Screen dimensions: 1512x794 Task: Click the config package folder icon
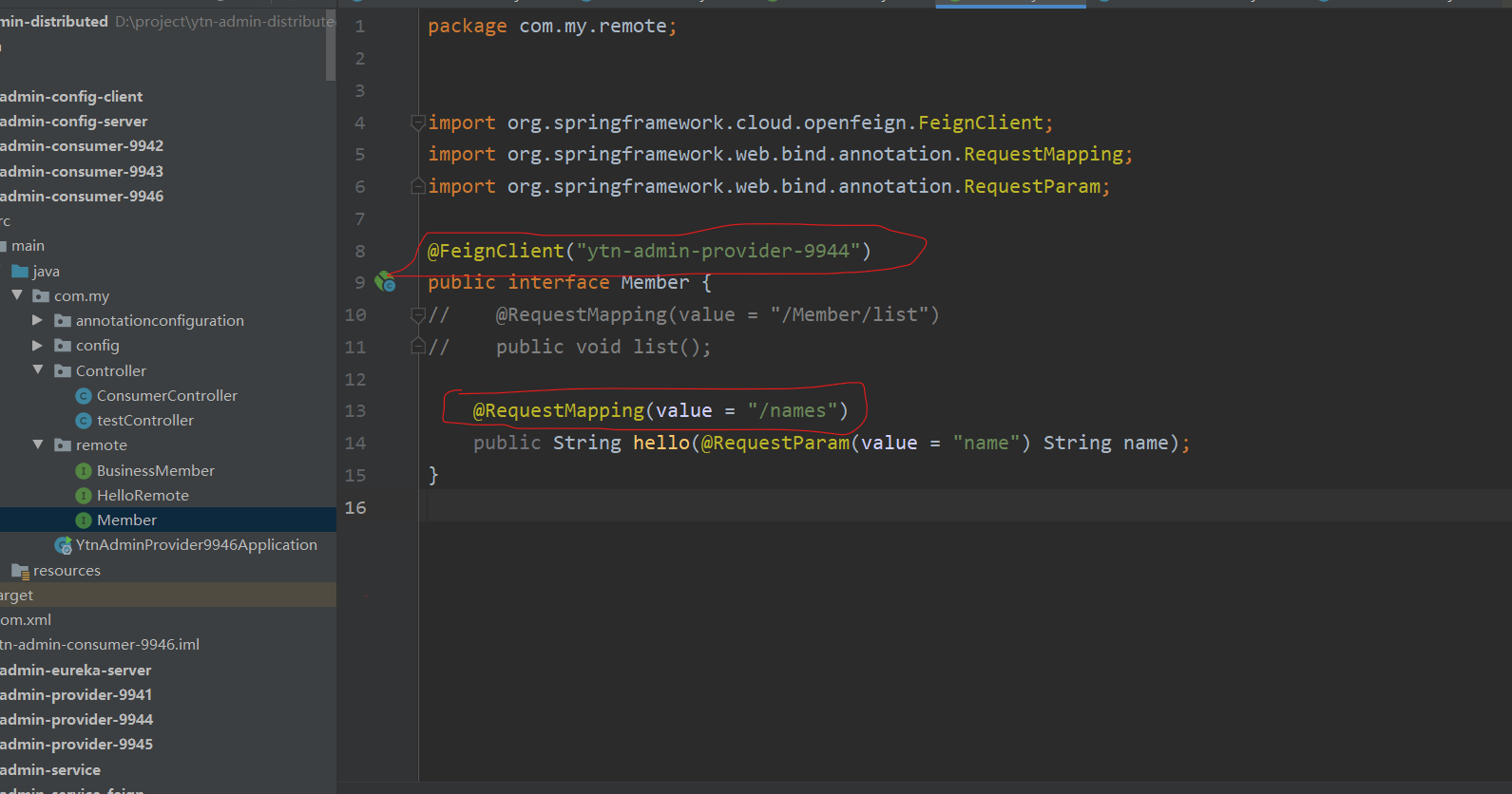(63, 345)
